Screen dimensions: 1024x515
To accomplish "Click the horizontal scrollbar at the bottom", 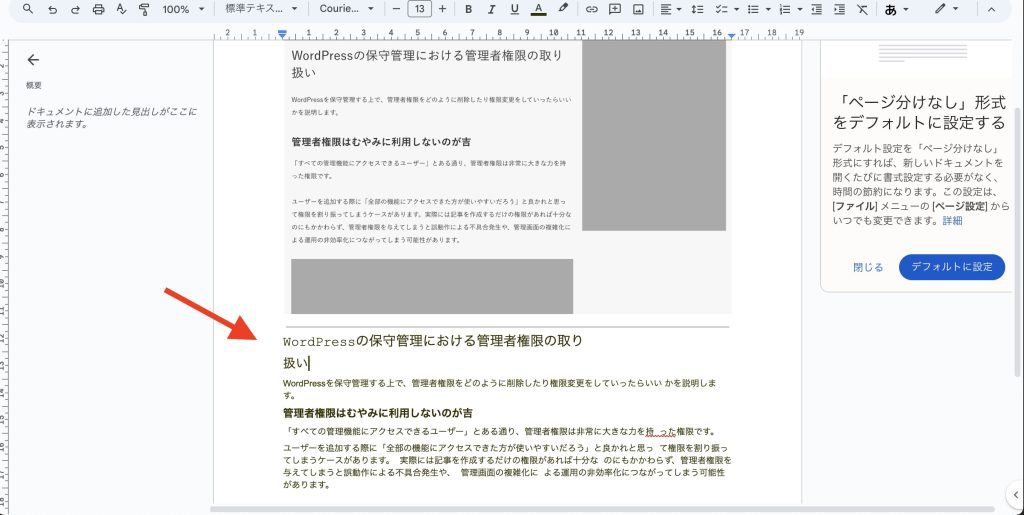I will (601, 509).
